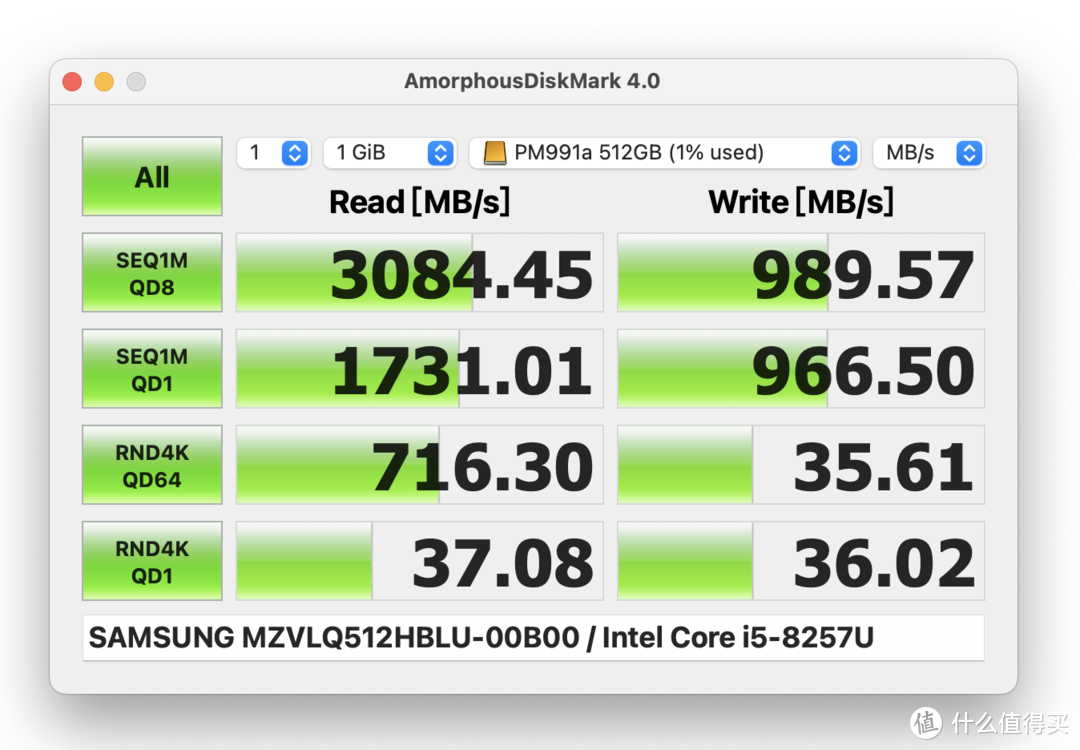This screenshot has height=750, width=1080.
Task: Click the stepper arrows on the count selector
Action: [x=294, y=153]
